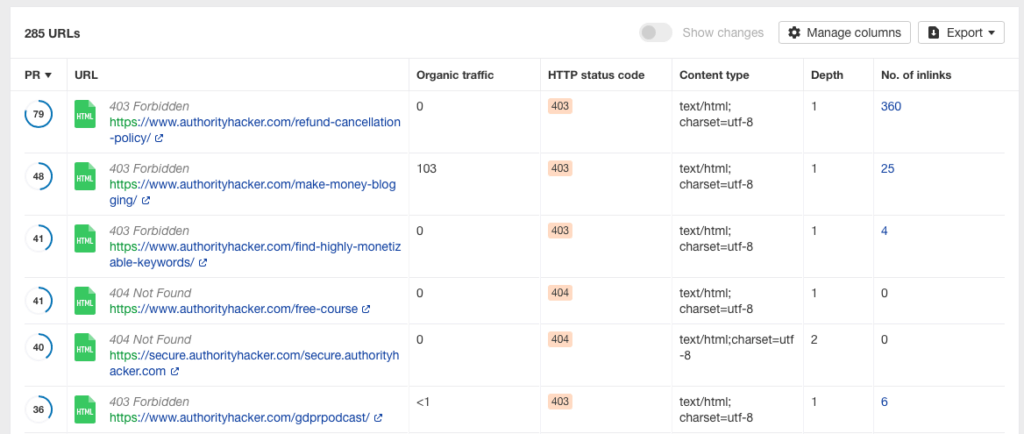Click the <1 organic traffic value

[423, 401]
